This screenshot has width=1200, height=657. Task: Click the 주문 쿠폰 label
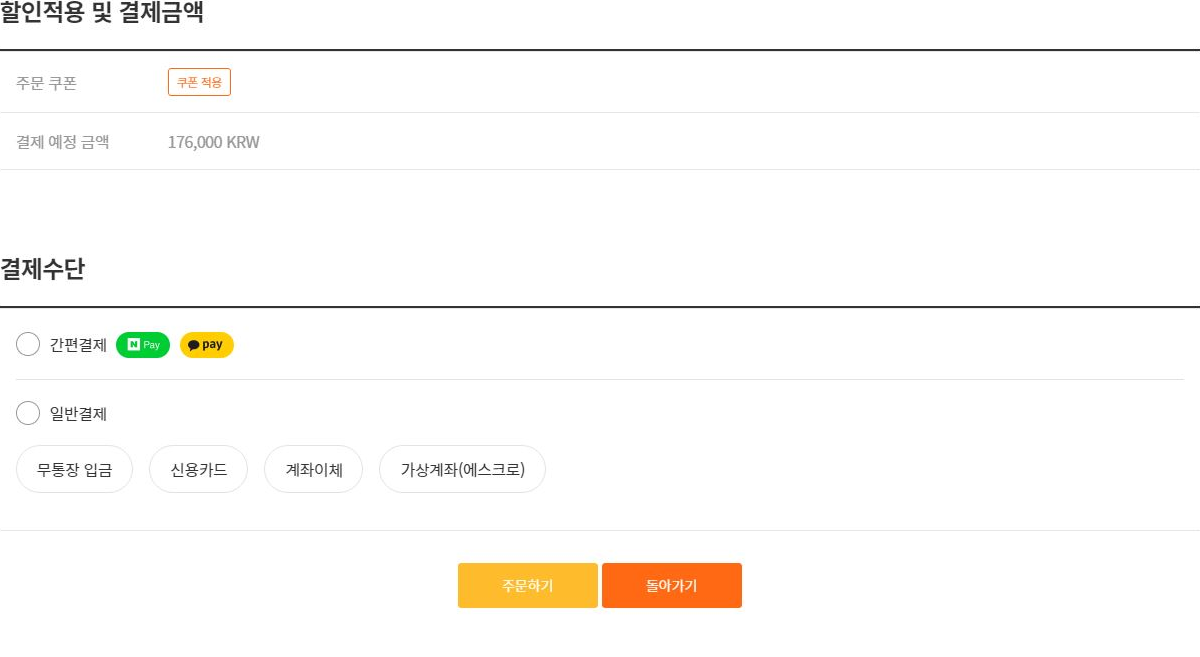(46, 83)
